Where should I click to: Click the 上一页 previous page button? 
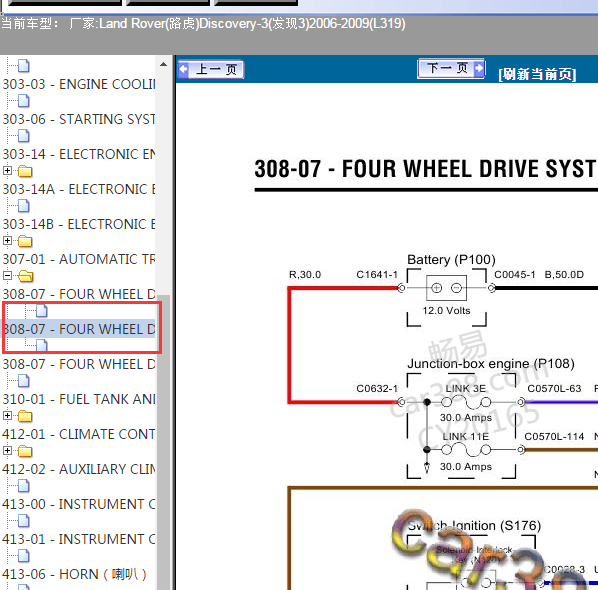point(211,70)
